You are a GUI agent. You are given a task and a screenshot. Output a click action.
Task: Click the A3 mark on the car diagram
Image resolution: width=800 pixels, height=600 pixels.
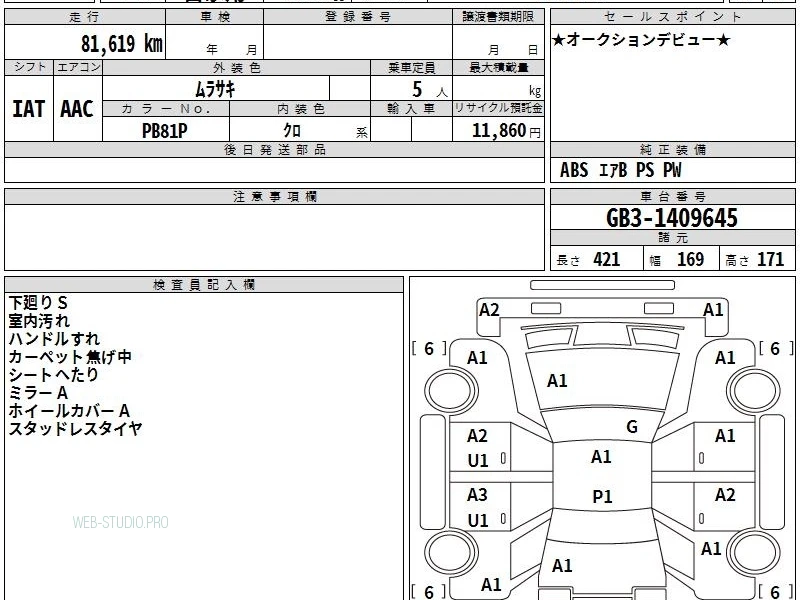pyautogui.click(x=478, y=494)
